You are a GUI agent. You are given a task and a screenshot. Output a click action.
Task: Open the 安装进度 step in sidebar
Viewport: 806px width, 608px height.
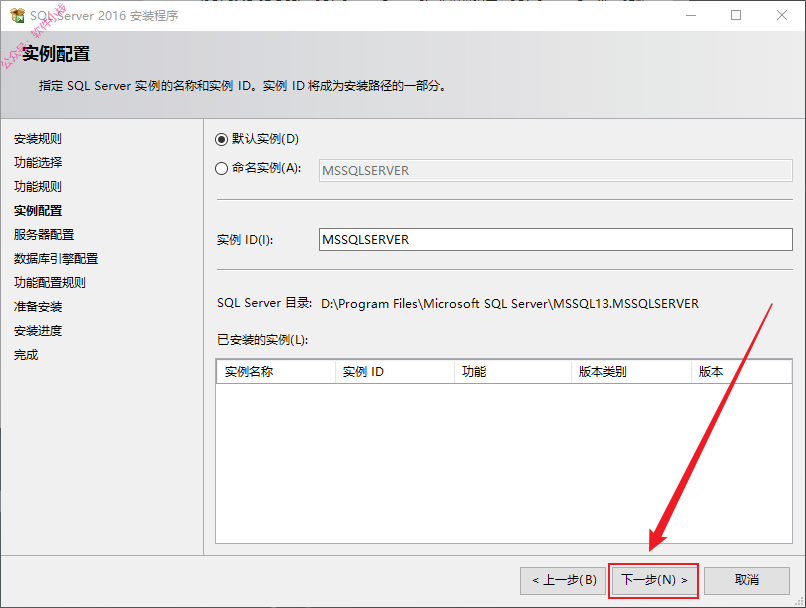[x=38, y=331]
